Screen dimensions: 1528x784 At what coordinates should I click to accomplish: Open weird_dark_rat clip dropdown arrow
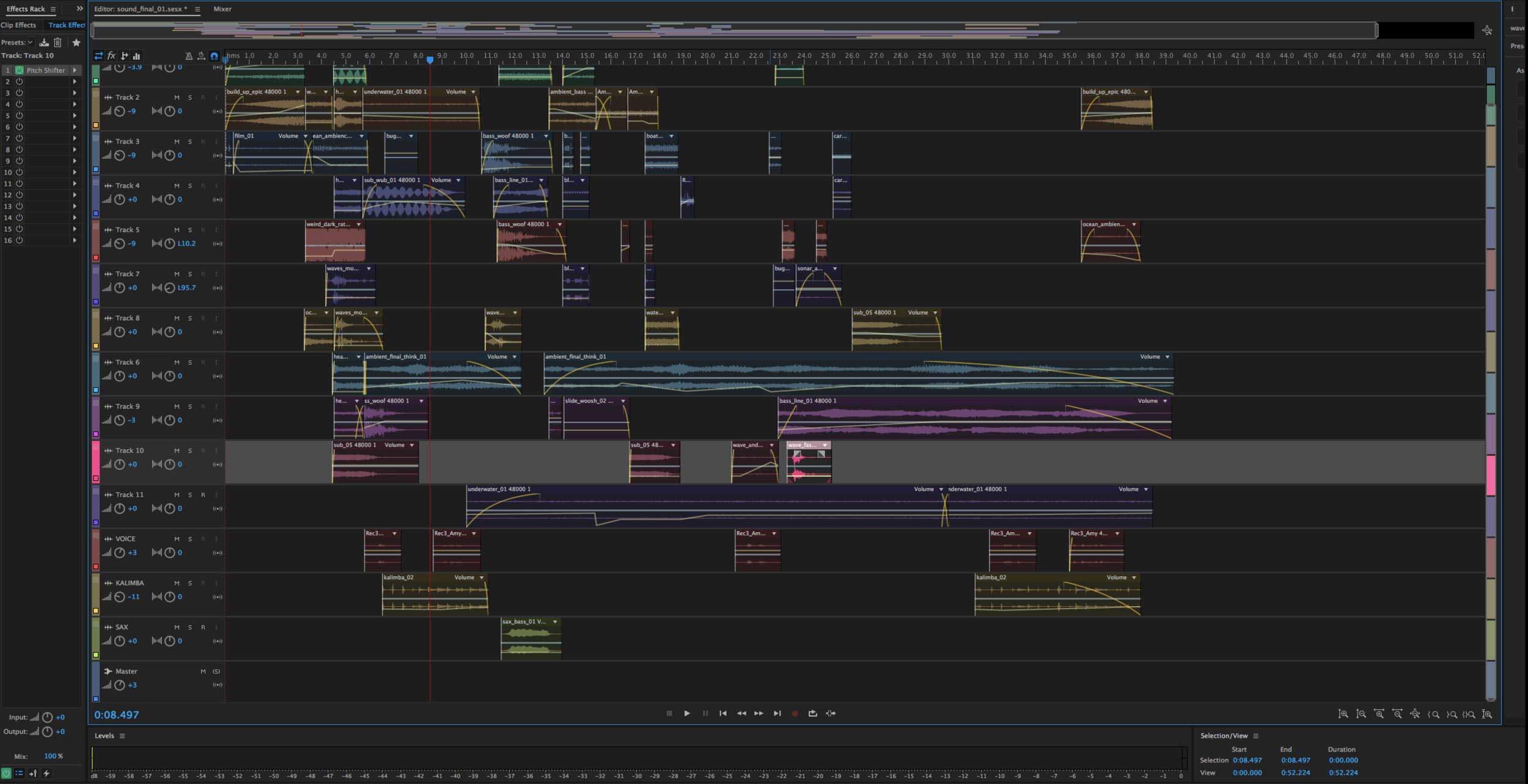point(359,225)
